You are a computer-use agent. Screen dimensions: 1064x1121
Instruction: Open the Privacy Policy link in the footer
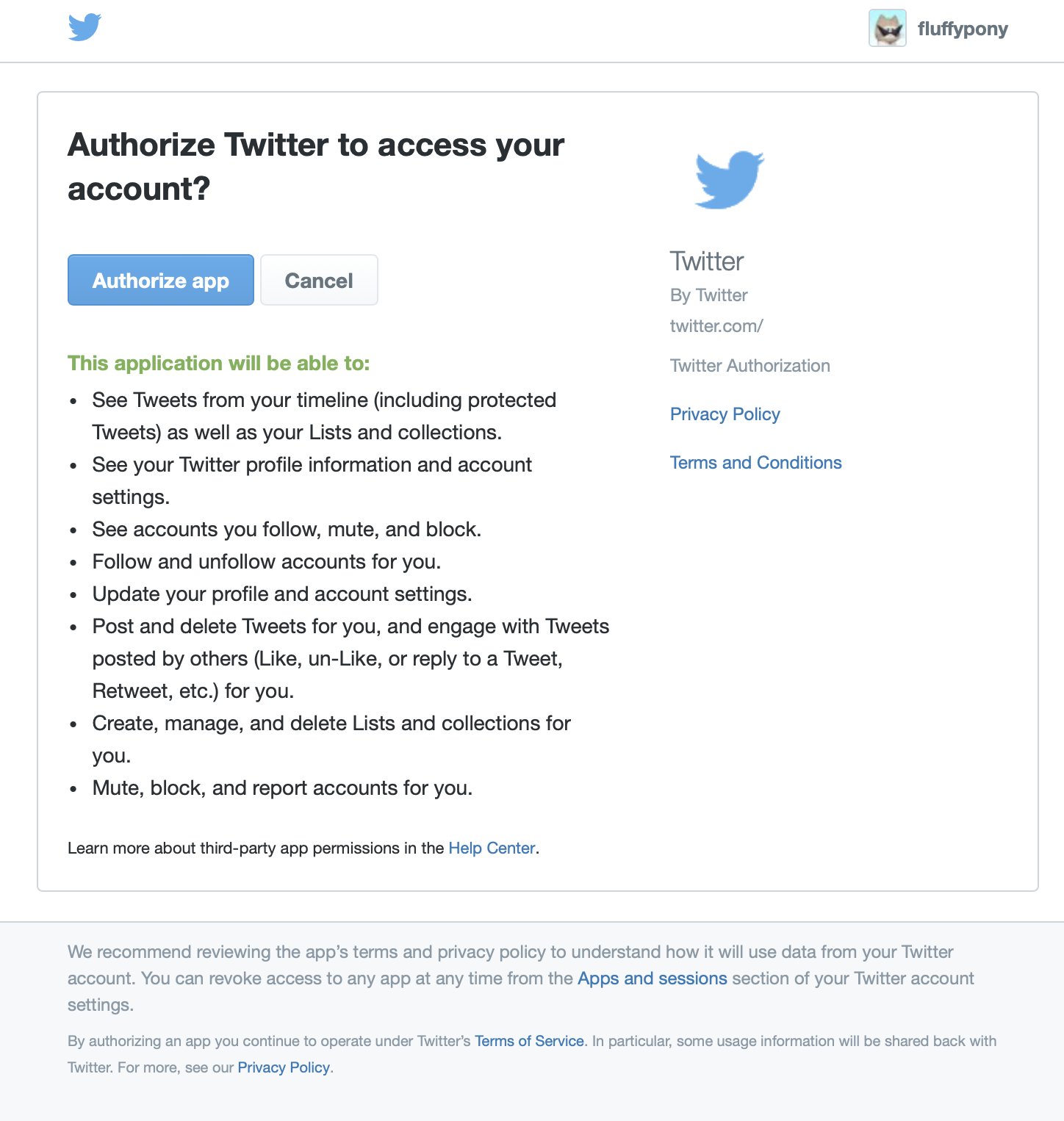tap(283, 1067)
